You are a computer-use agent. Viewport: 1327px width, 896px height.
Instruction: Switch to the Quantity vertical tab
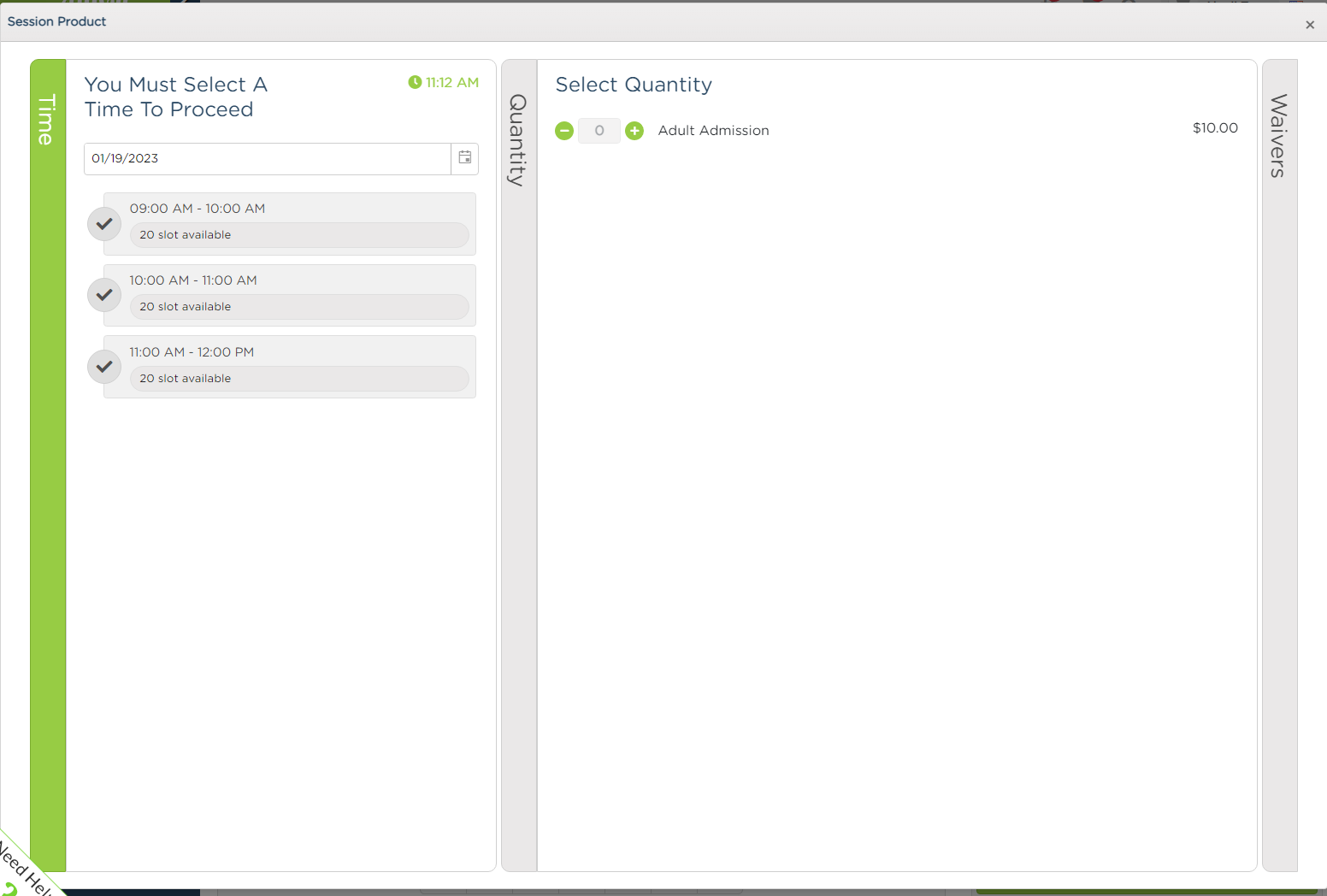(x=519, y=465)
